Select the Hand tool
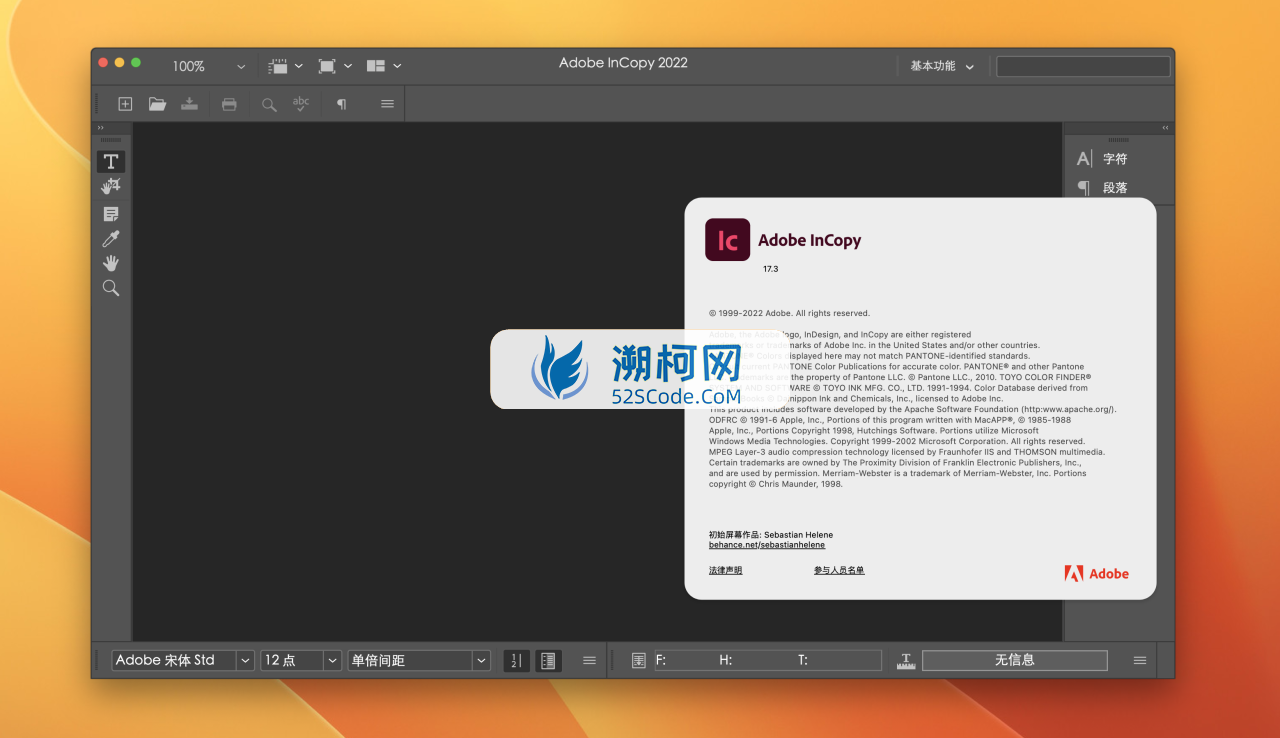1280x738 pixels. pos(111,263)
